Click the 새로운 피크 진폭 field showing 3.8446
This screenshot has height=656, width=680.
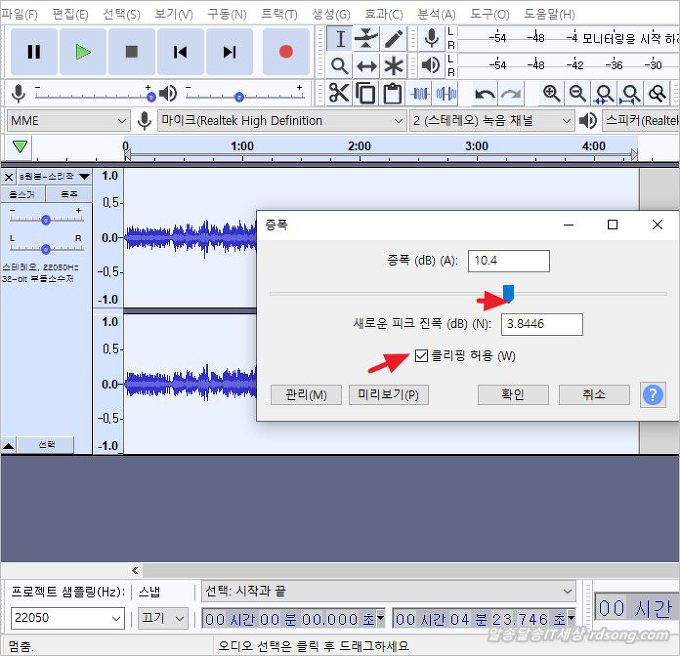(542, 324)
